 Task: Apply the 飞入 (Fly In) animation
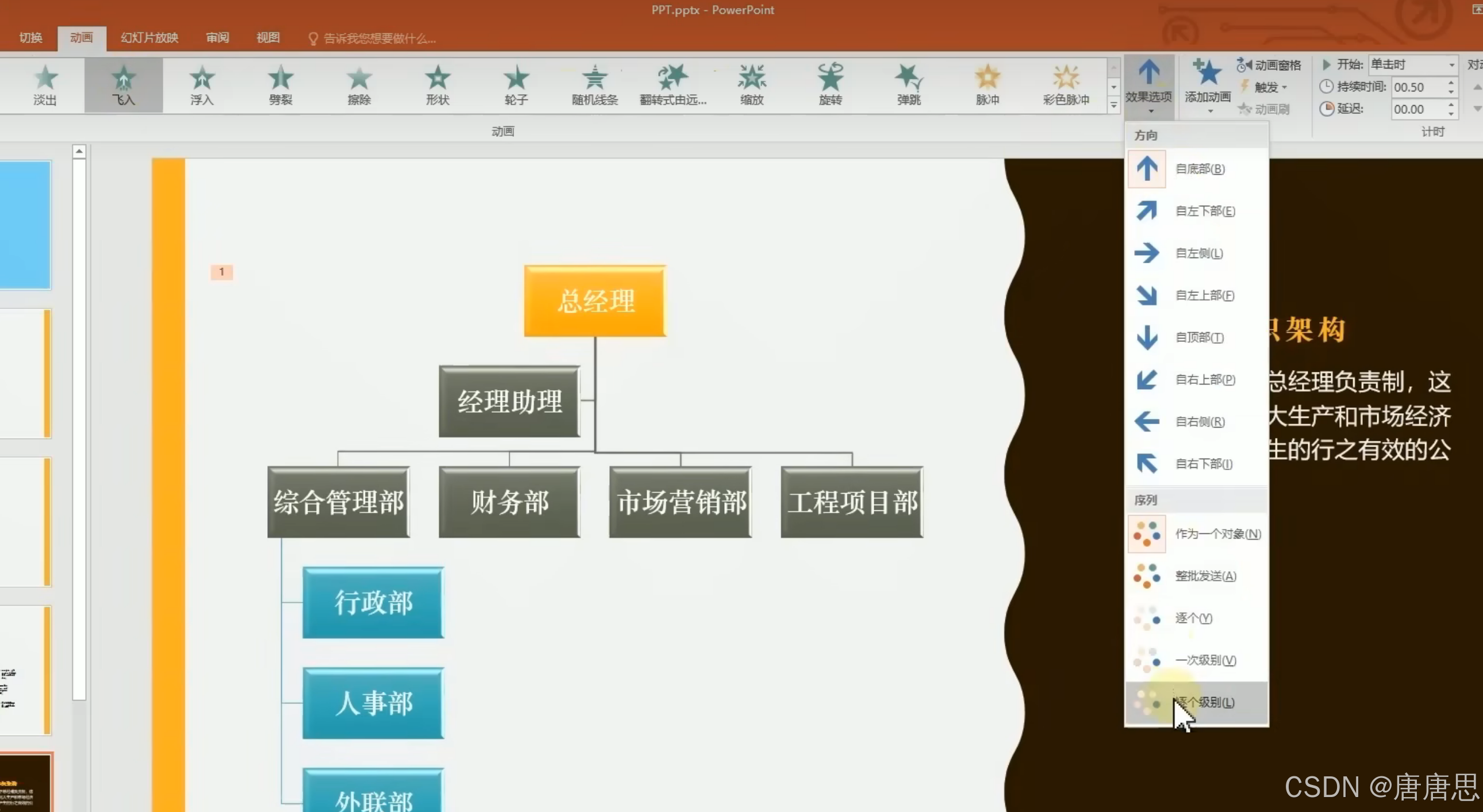123,85
